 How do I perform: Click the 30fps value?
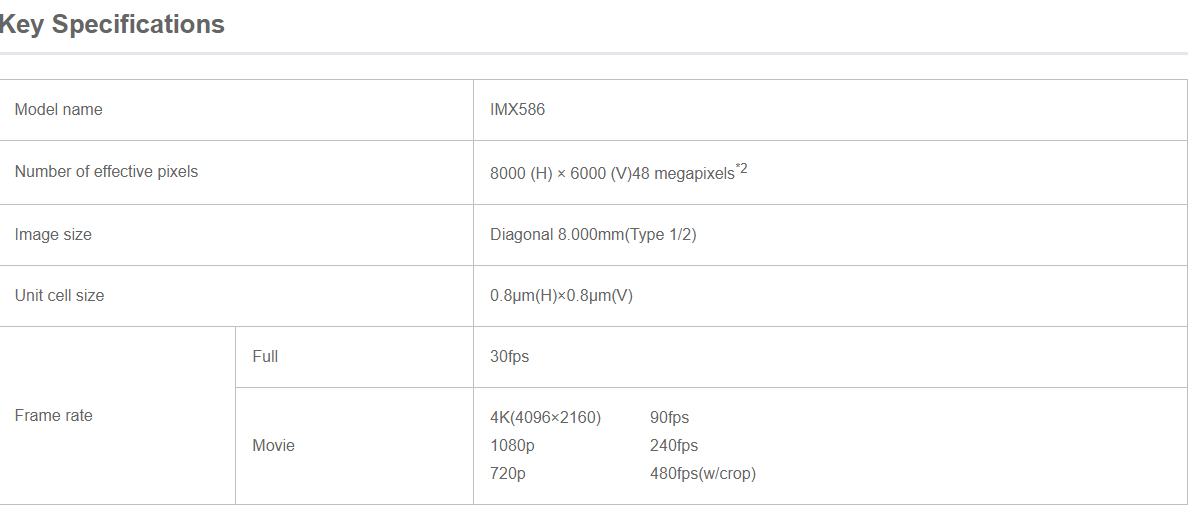click(x=509, y=357)
